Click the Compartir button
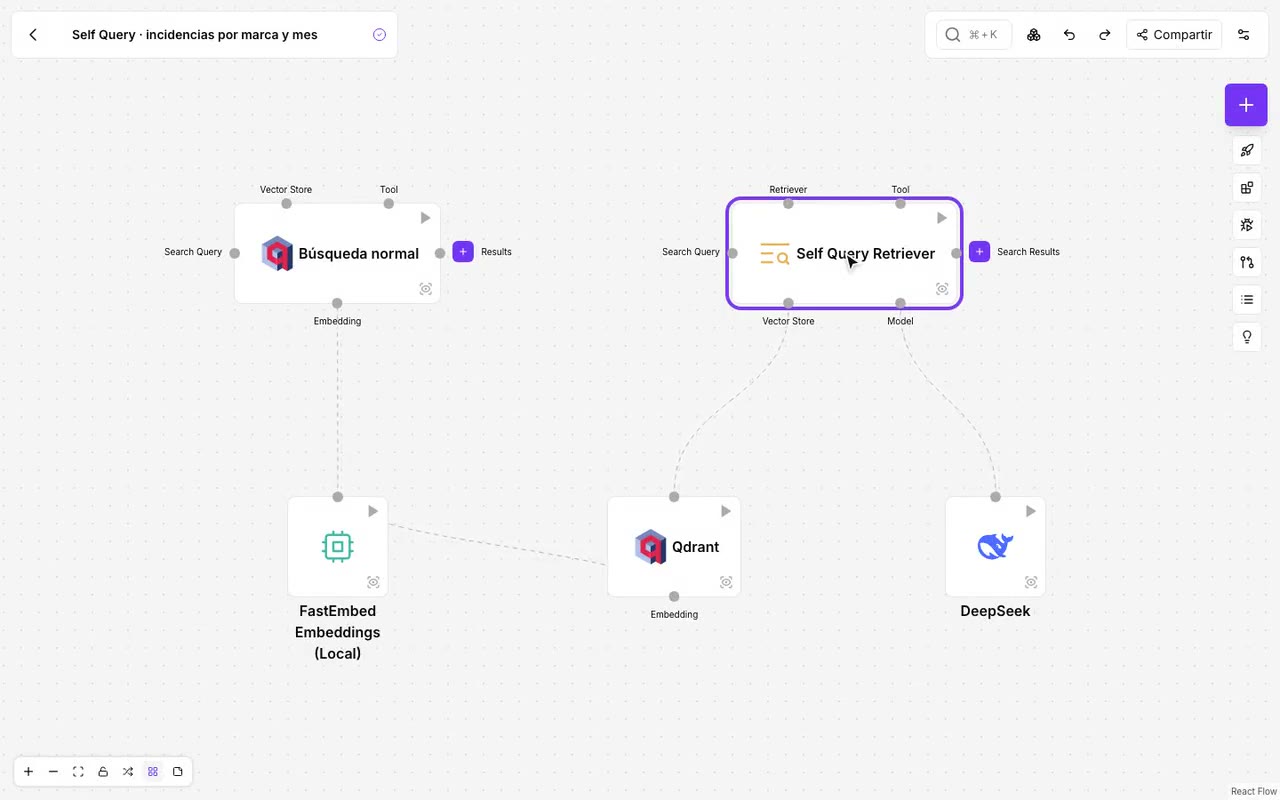This screenshot has height=800, width=1280. point(1174,35)
